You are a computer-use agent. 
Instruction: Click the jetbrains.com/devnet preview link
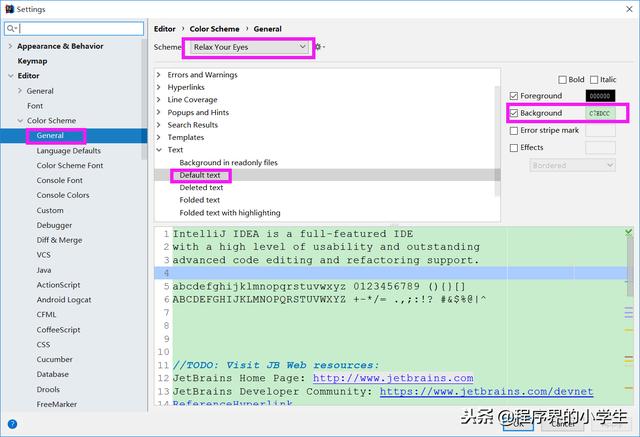point(486,391)
